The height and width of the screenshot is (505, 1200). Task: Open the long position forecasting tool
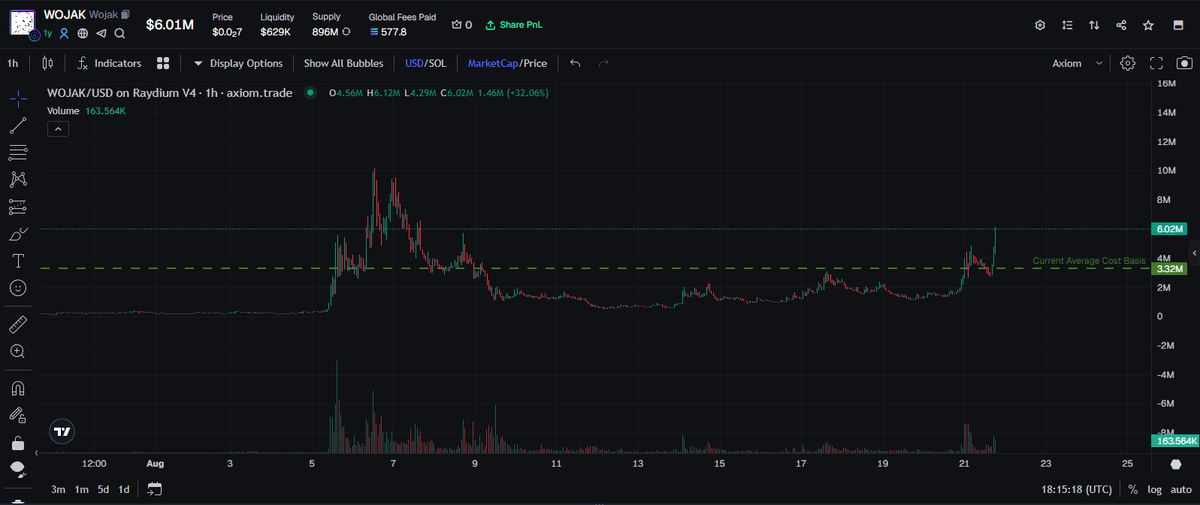pos(18,207)
